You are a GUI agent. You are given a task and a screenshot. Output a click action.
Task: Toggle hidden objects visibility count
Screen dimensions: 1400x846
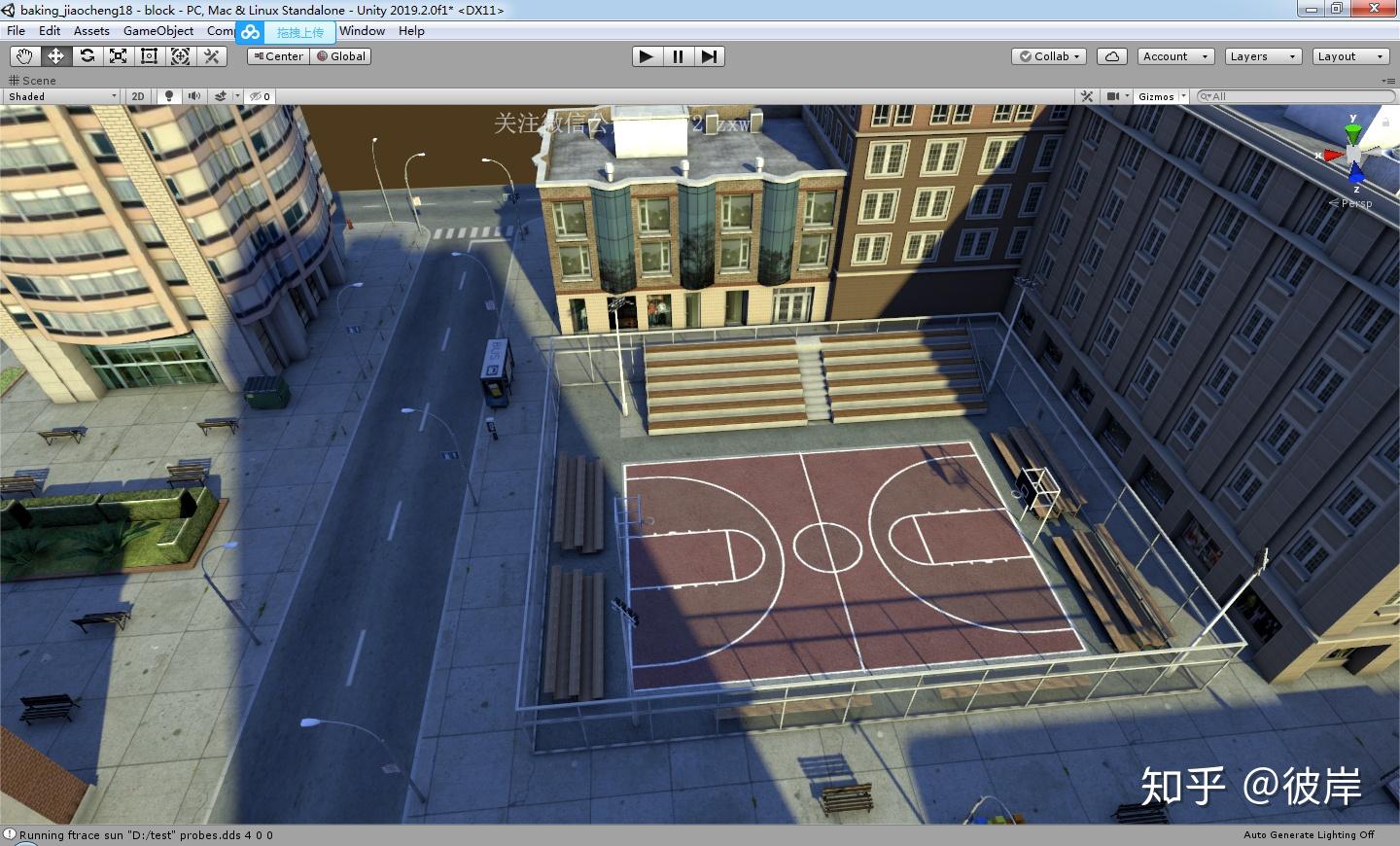pos(261,96)
